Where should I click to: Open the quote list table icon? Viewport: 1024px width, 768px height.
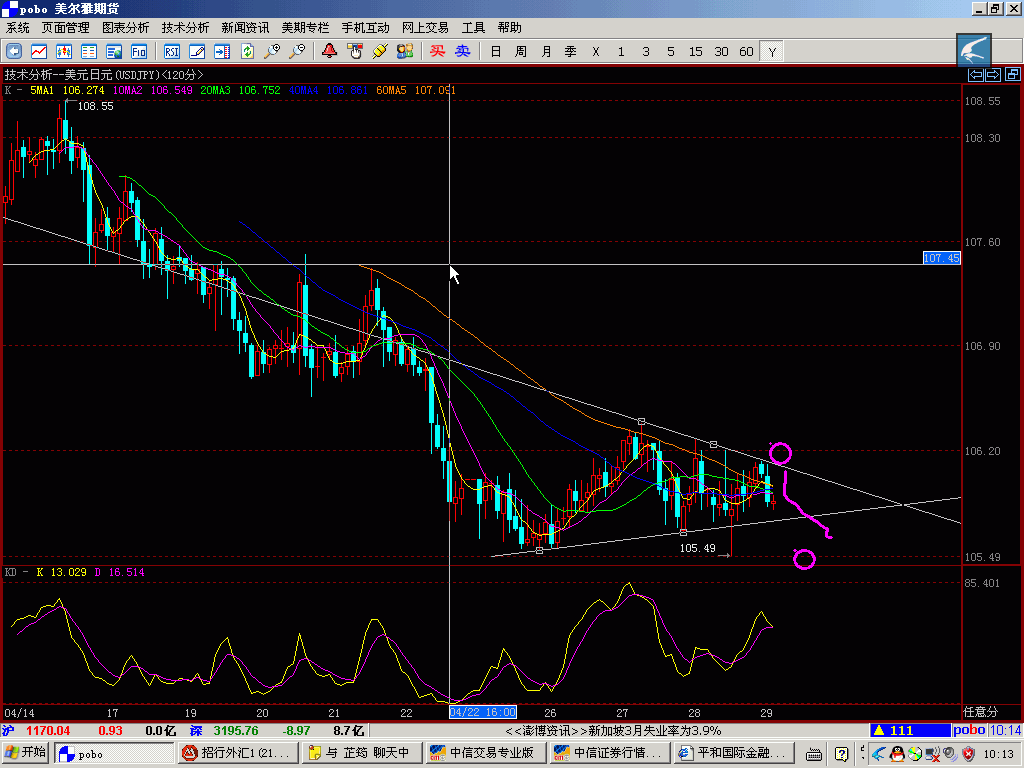click(89, 52)
